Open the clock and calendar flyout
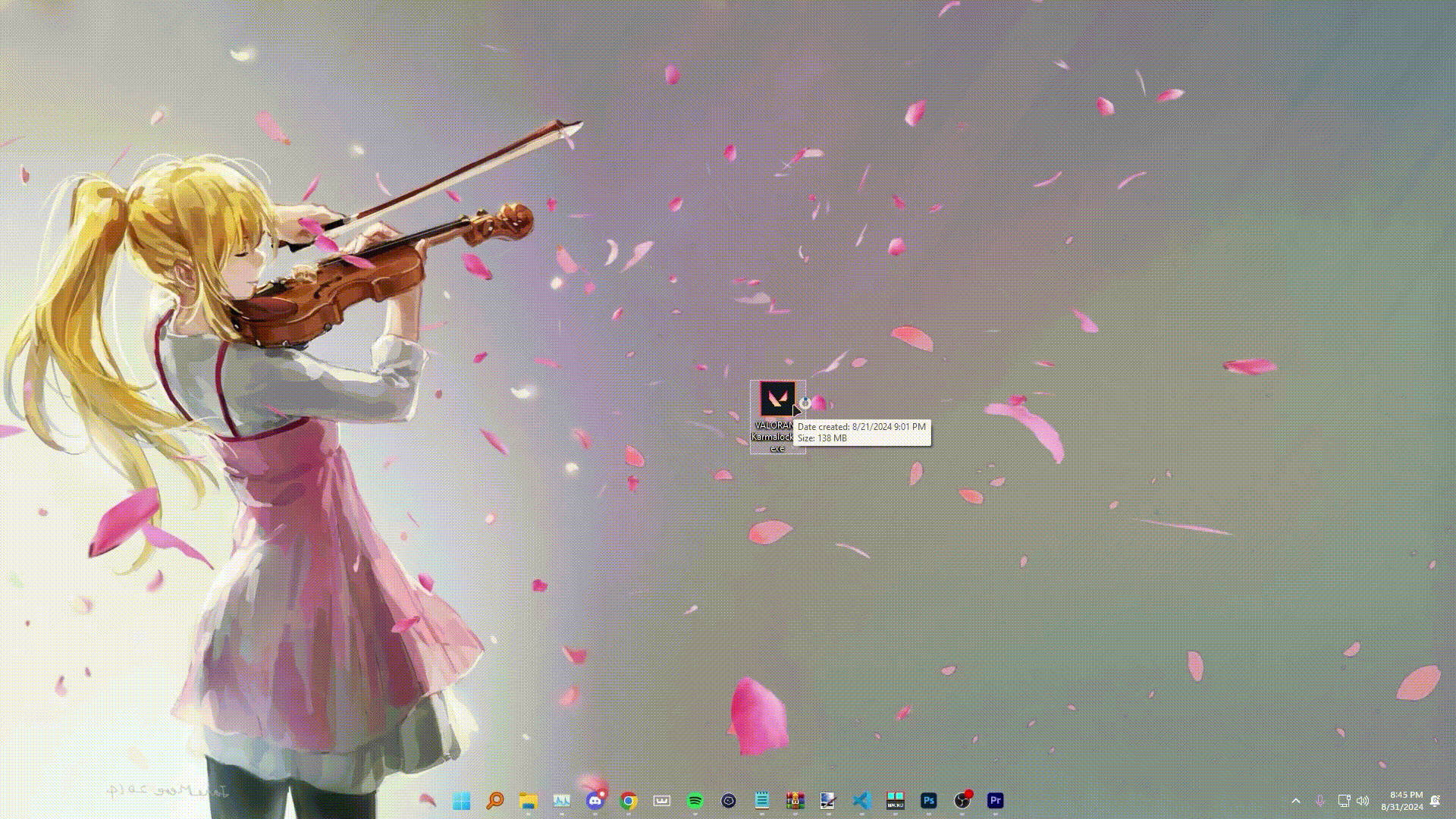This screenshot has height=819, width=1456. point(1401,801)
